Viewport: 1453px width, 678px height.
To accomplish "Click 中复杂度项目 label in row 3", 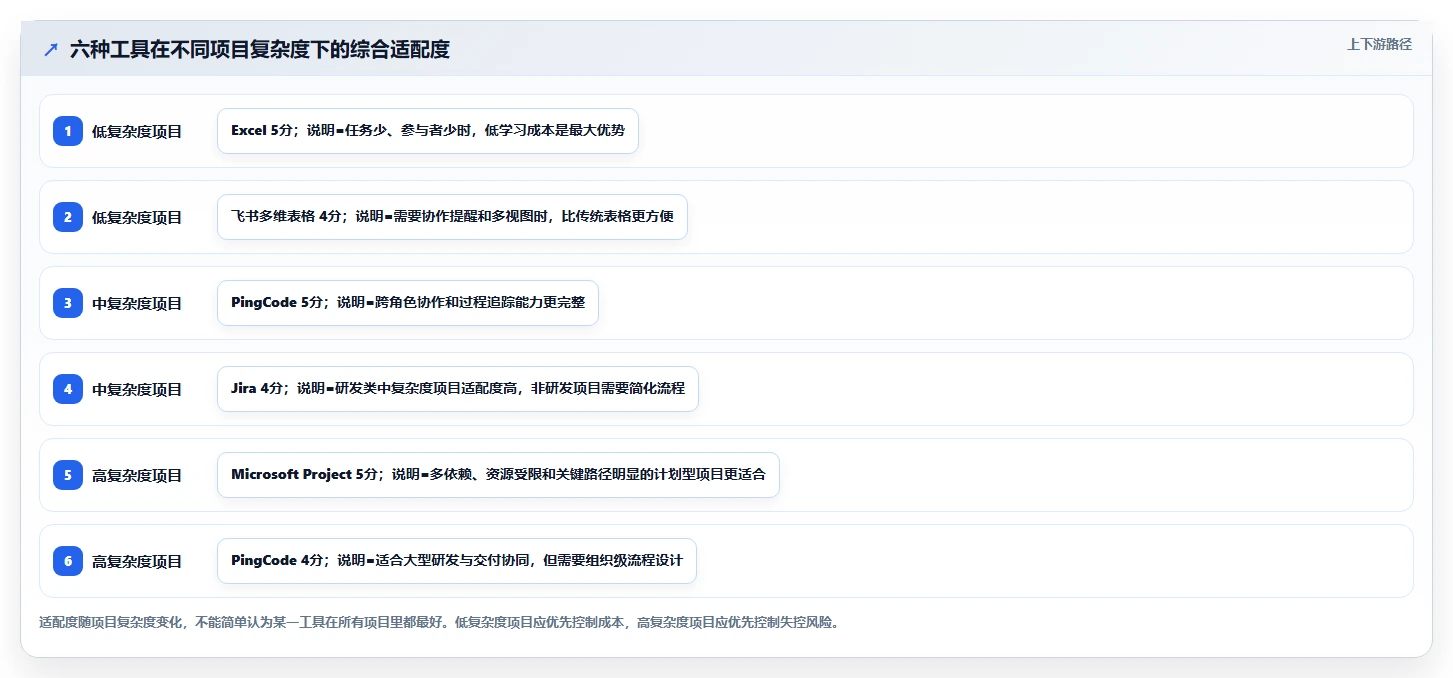I will coord(137,303).
